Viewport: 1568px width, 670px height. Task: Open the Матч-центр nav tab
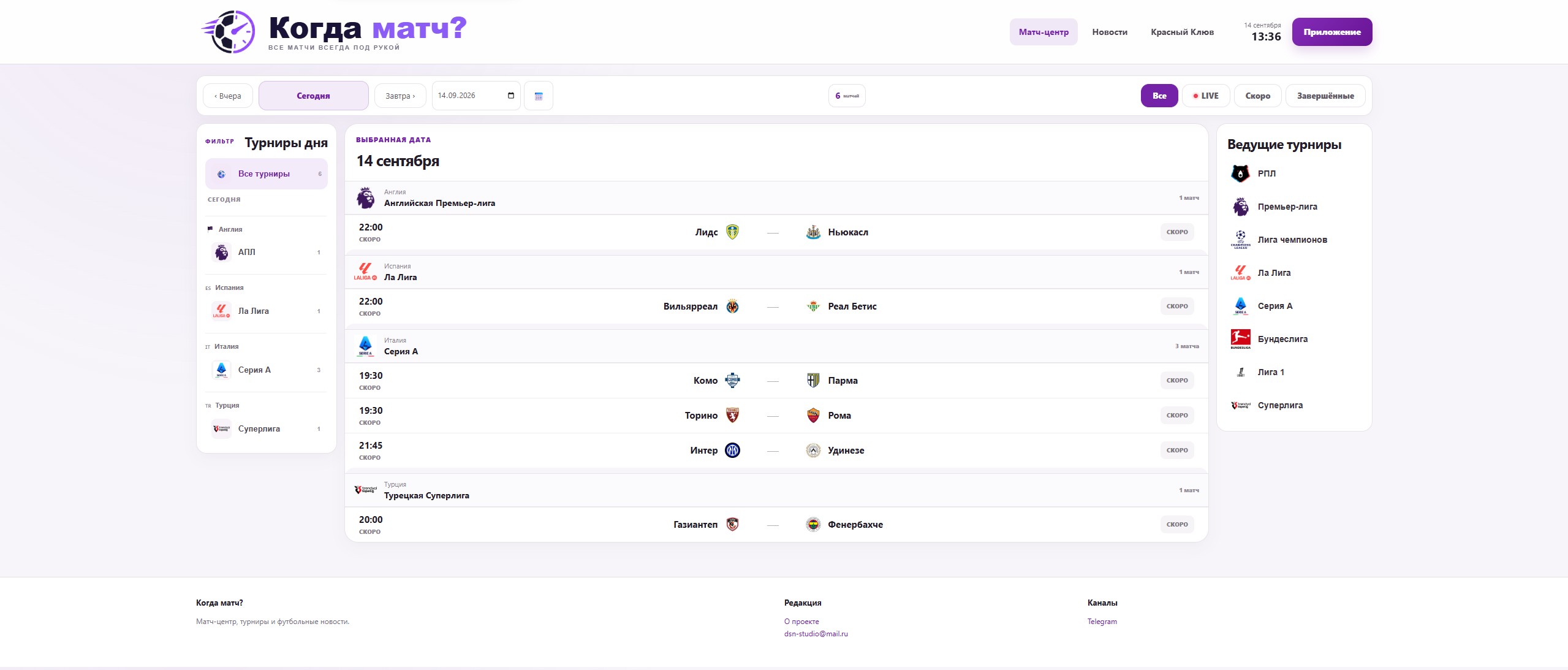(x=1043, y=32)
